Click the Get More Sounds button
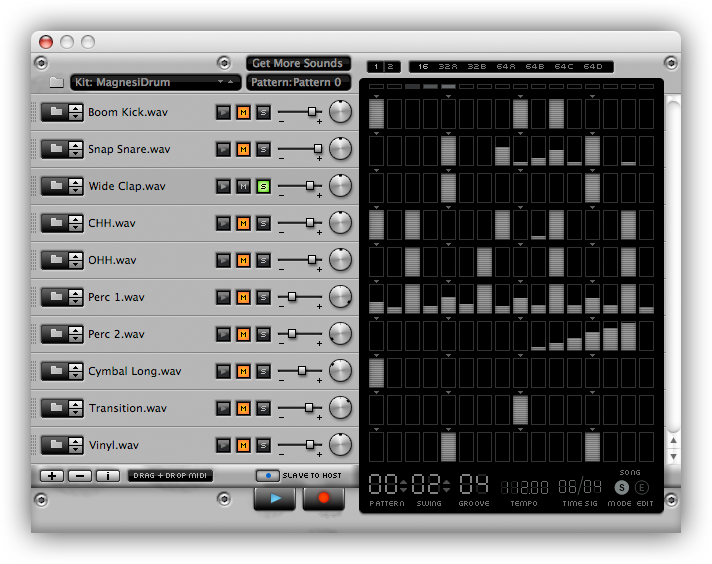The image size is (712, 564). (298, 63)
